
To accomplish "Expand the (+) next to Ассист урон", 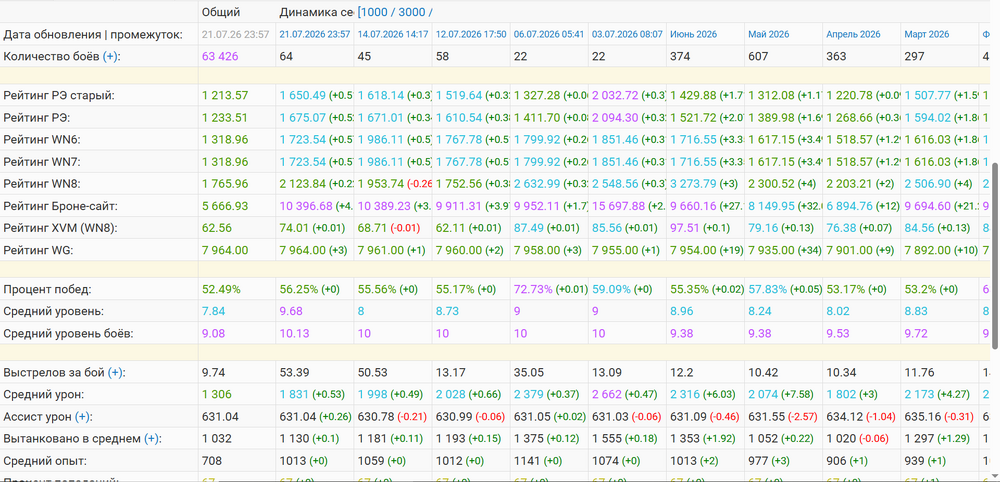I will pos(82,417).
